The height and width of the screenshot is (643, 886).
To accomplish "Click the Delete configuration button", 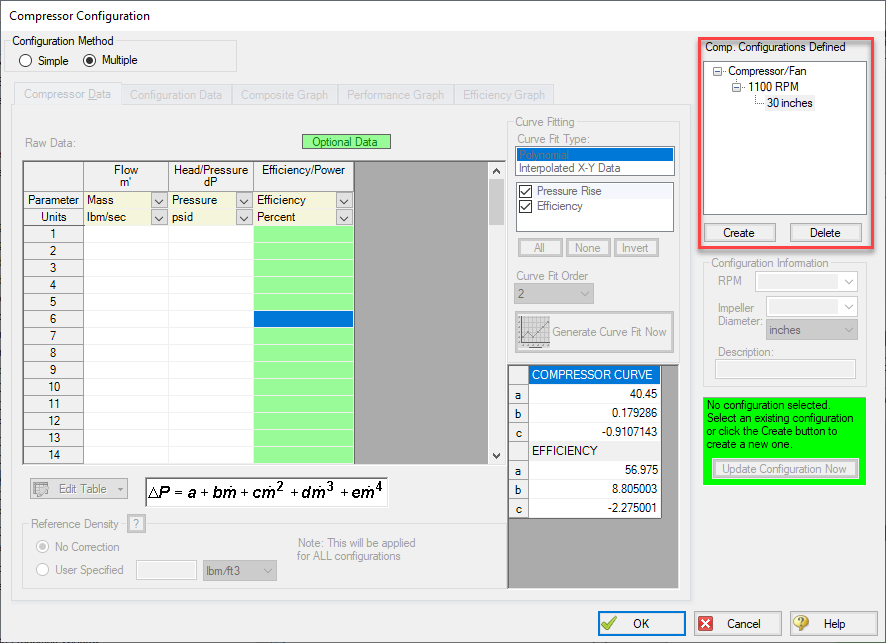I will (x=825, y=233).
